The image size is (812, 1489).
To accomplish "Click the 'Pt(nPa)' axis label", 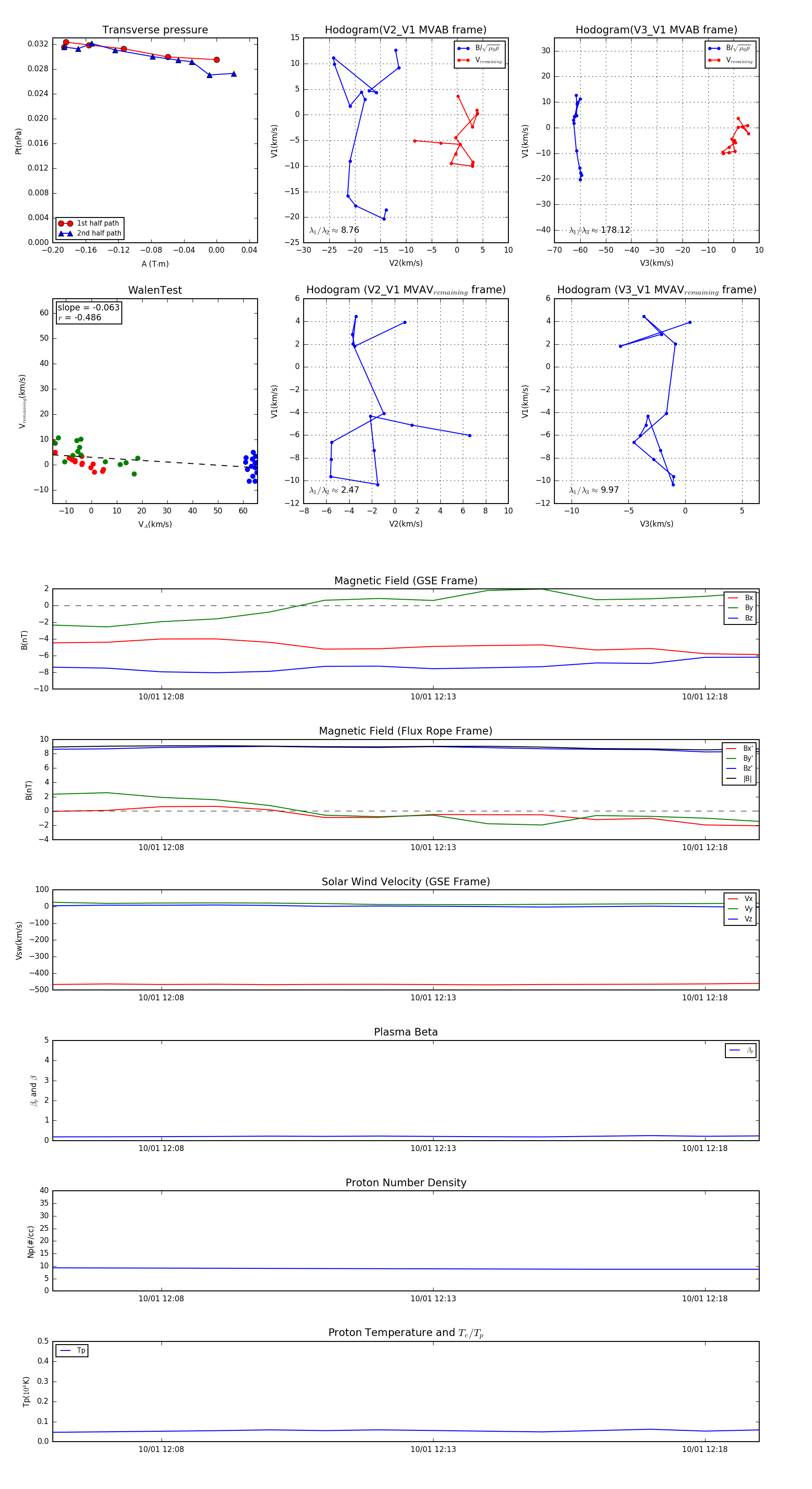I will [18, 140].
